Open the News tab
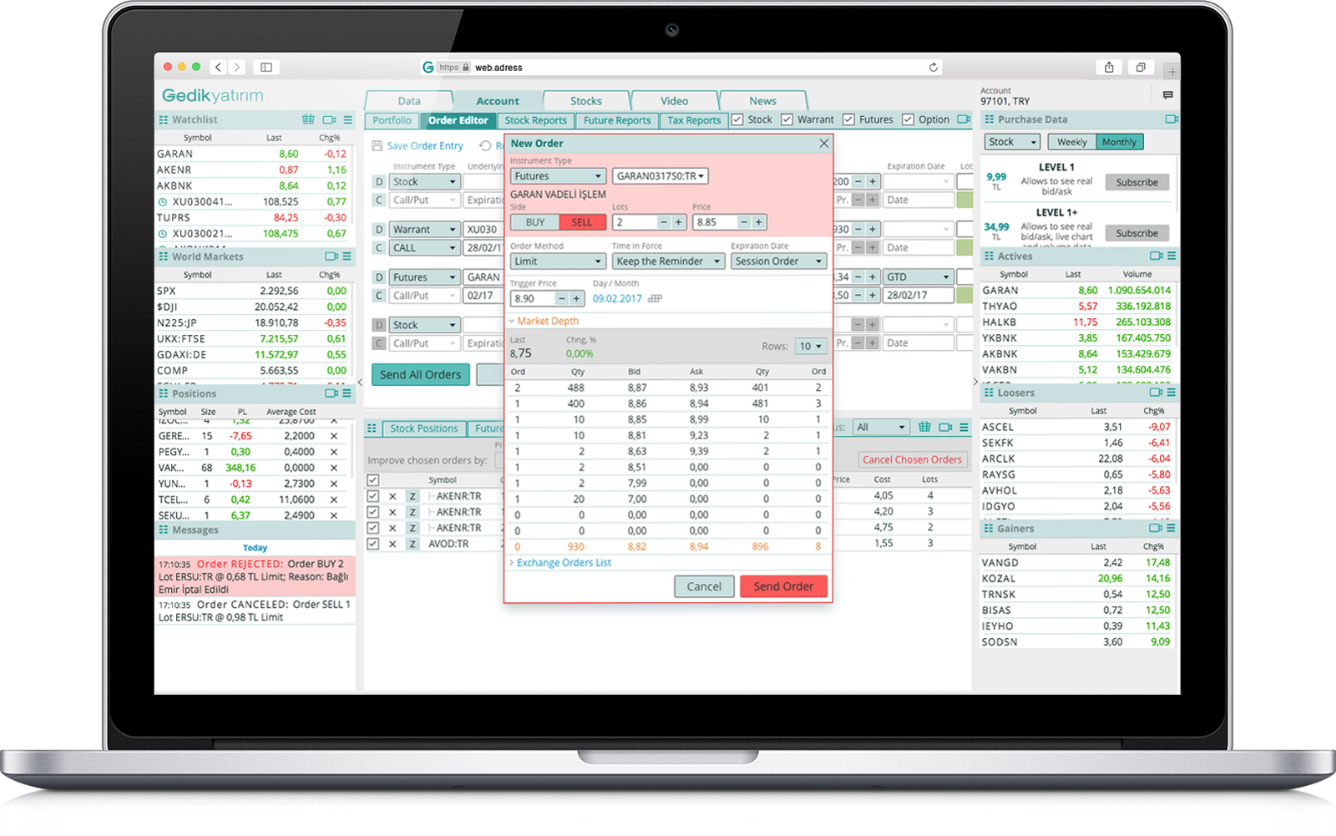Screen dimensions: 1336x836 click(x=763, y=101)
